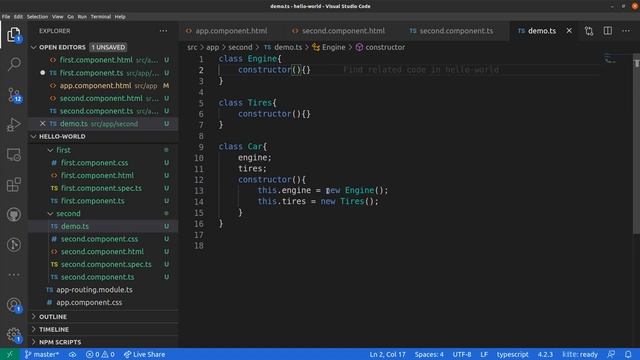Start Live Share session
640x360 pixels.
(144, 354)
